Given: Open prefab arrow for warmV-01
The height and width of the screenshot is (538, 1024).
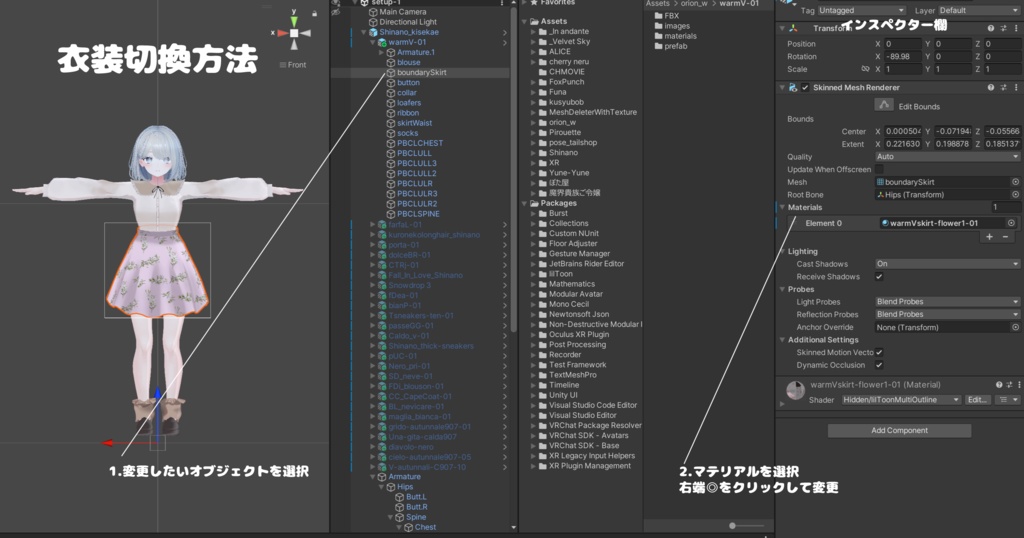Looking at the screenshot, I should 505,42.
